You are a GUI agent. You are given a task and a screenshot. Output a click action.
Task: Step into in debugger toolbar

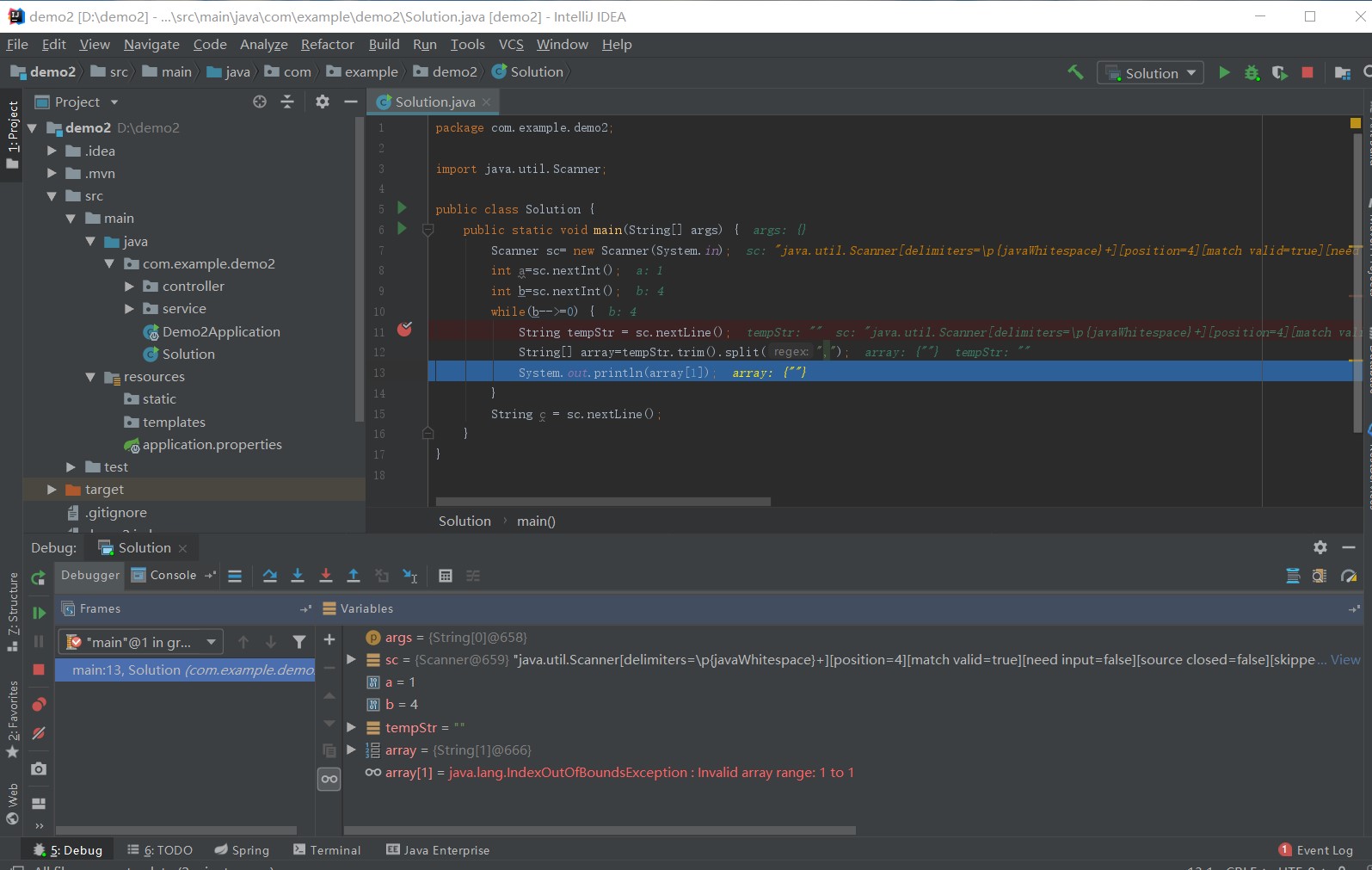pos(298,576)
